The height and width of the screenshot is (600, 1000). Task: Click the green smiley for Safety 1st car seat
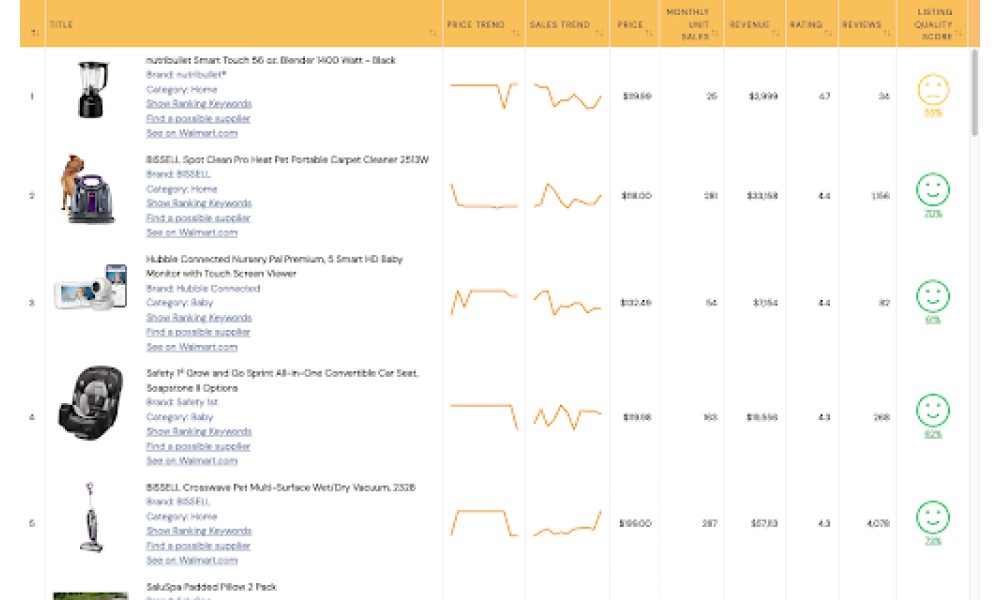pyautogui.click(x=933, y=410)
